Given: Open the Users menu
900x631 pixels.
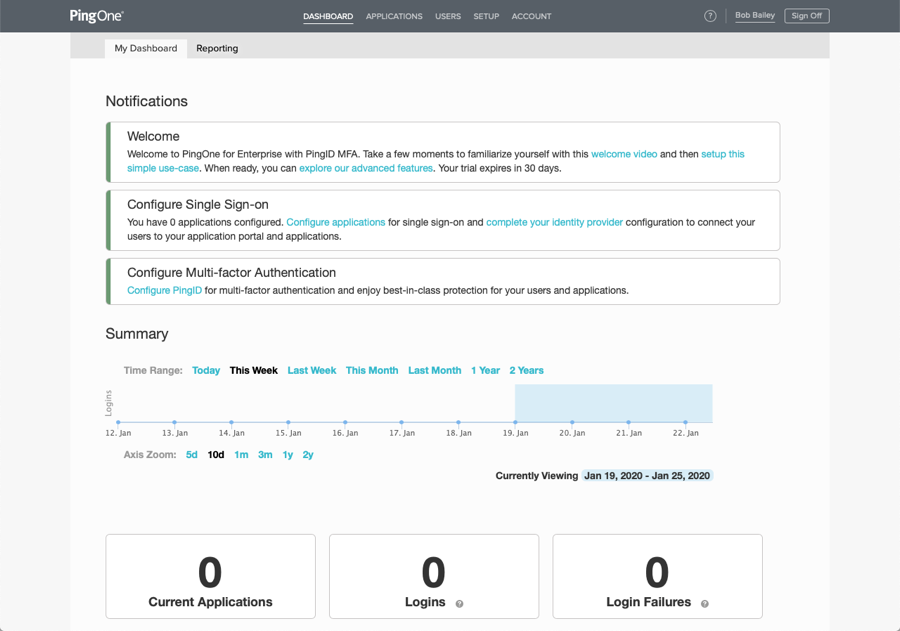Looking at the screenshot, I should [x=448, y=17].
